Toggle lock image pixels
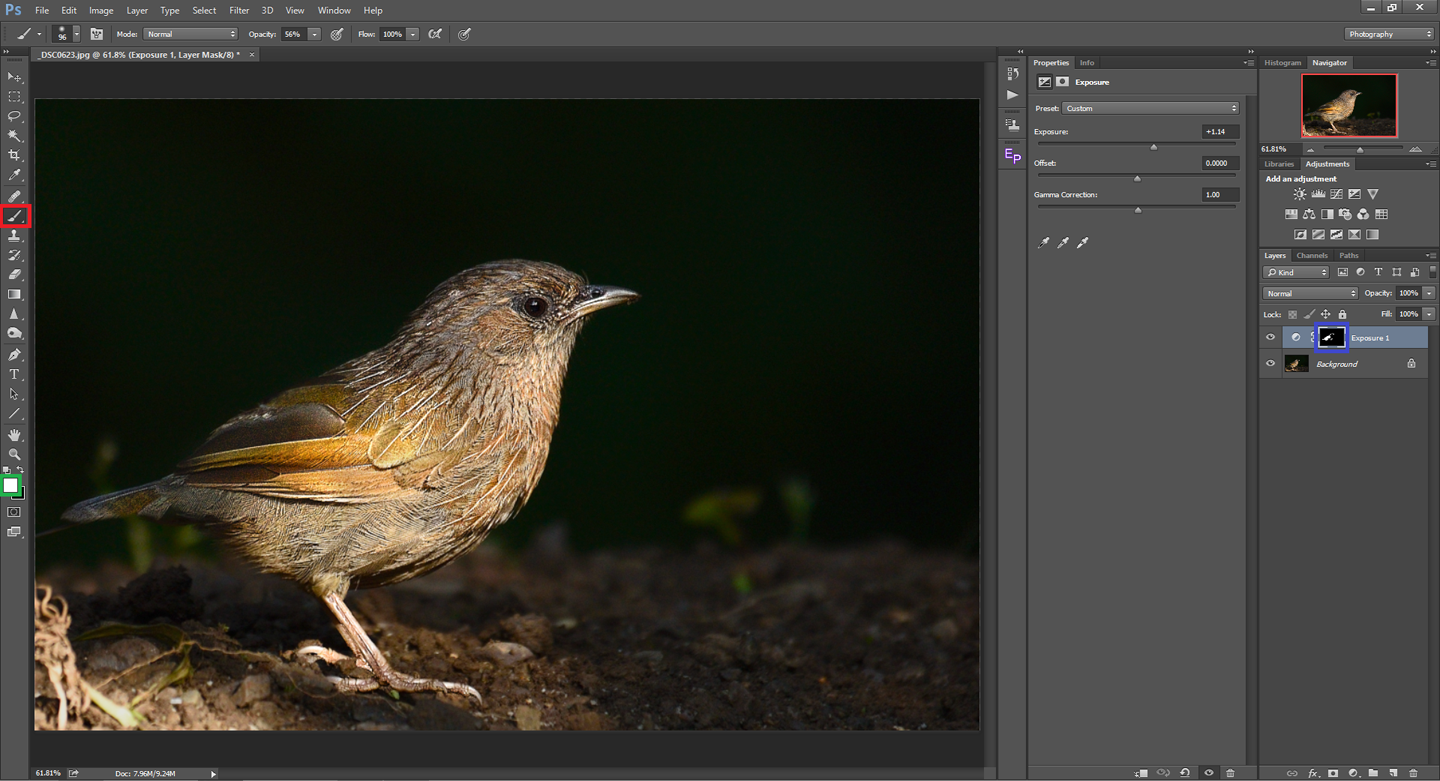 (x=1309, y=314)
